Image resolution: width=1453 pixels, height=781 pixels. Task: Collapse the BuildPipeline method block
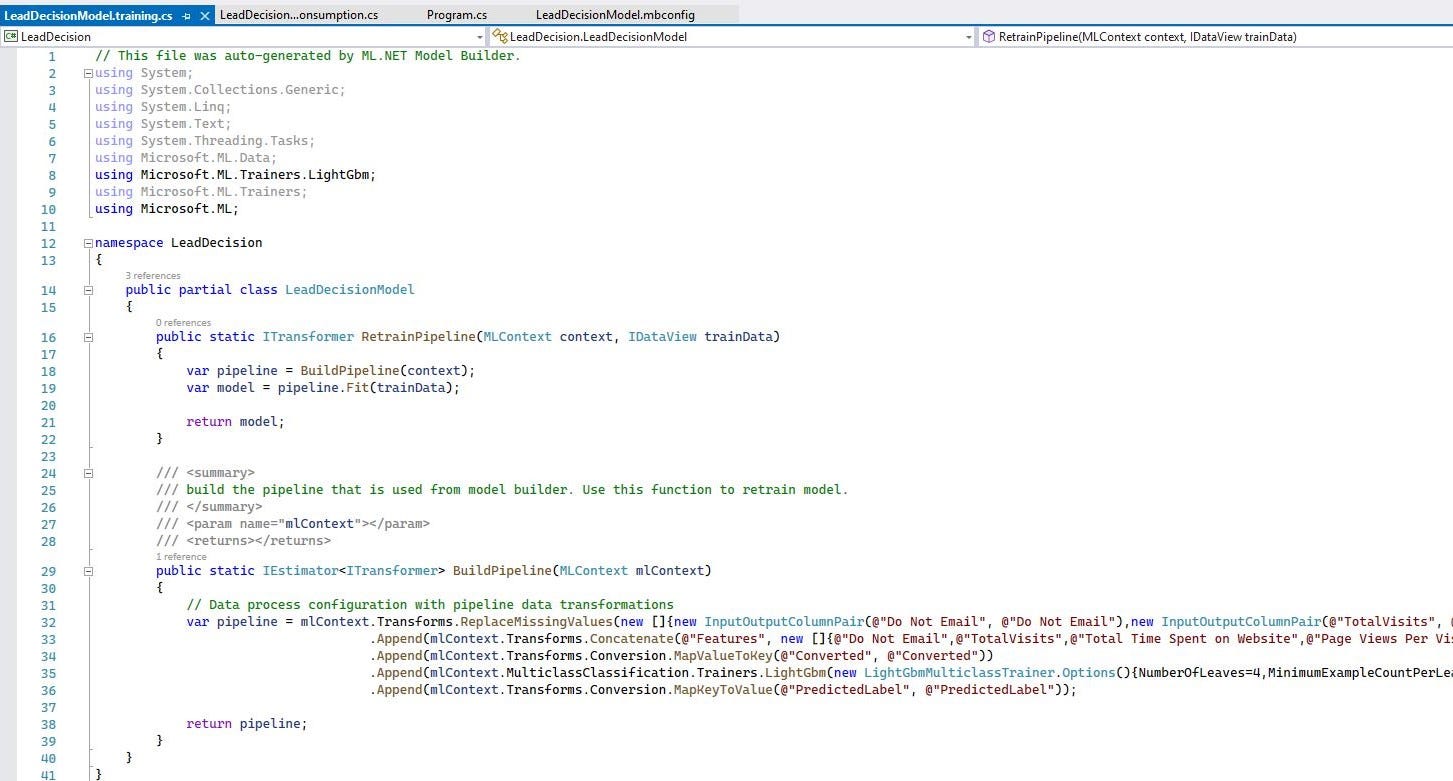tap(88, 571)
